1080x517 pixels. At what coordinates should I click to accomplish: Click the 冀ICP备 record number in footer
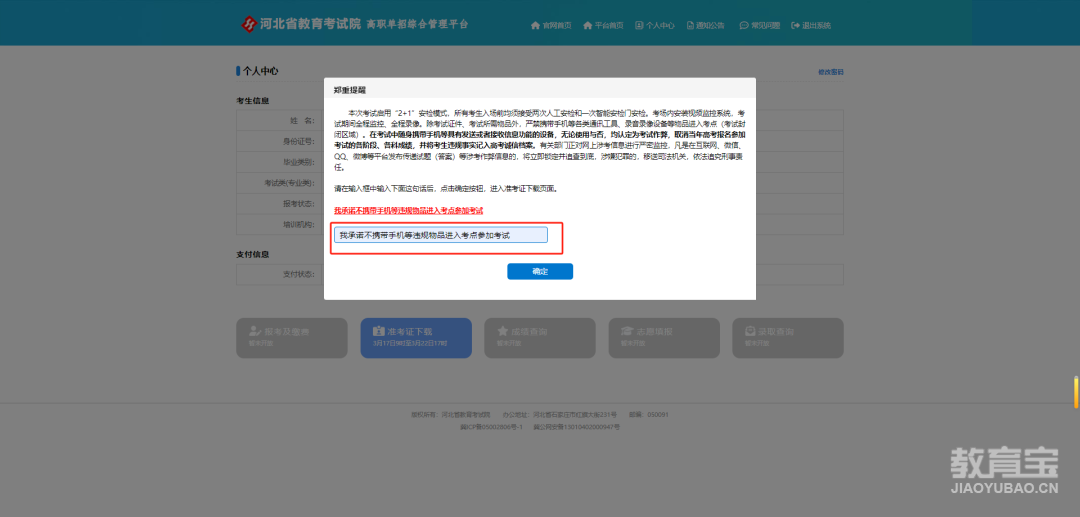pos(492,427)
